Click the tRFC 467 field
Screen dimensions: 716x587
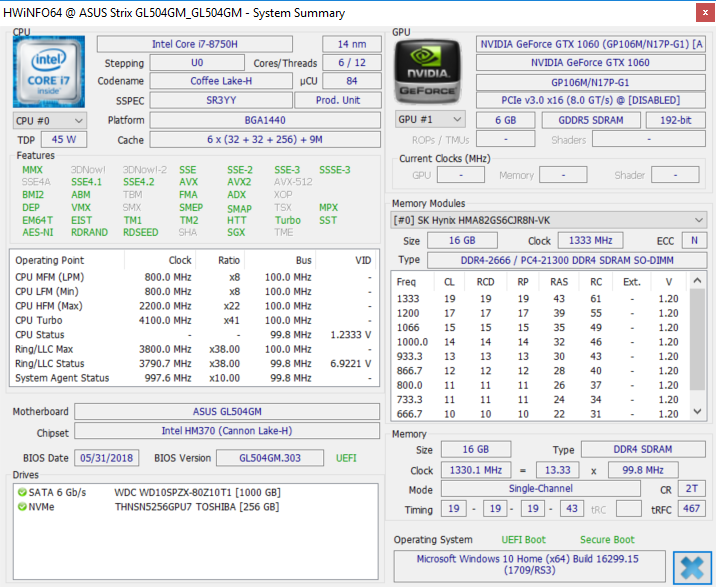pos(691,508)
